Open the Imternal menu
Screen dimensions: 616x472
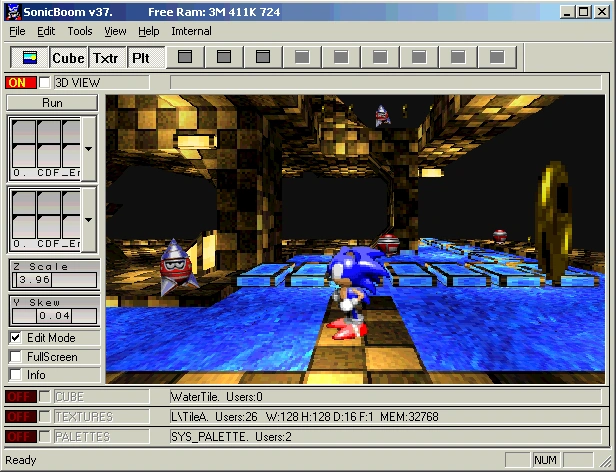point(191,31)
